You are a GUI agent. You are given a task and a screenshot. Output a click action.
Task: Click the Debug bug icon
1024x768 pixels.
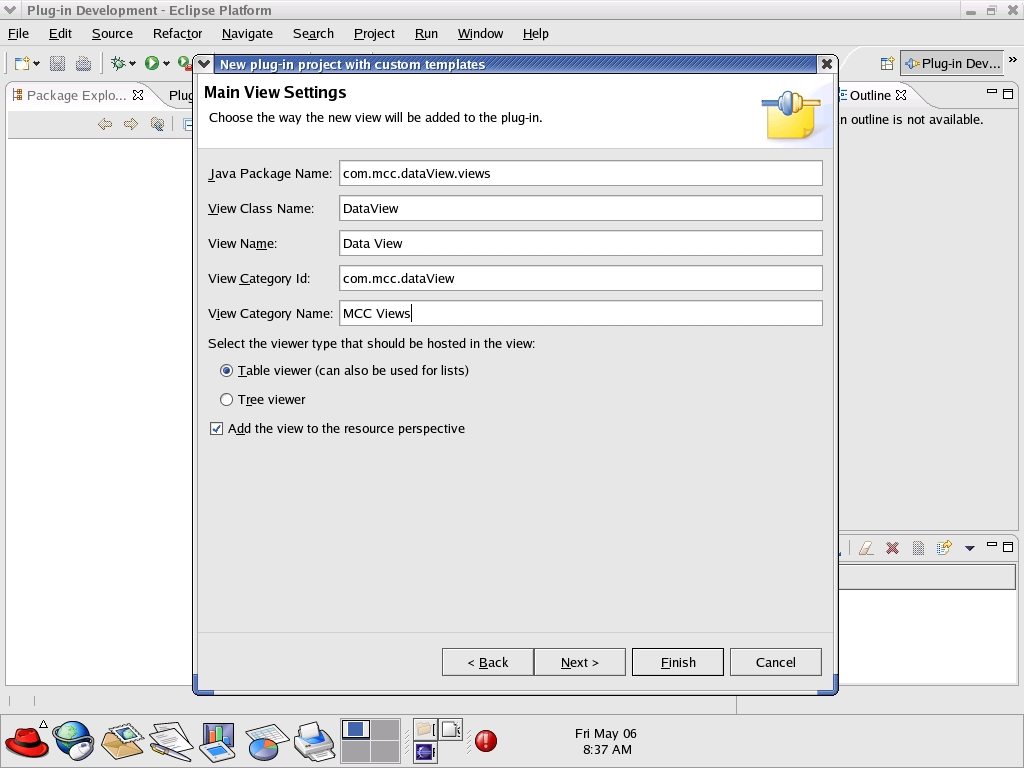118,63
